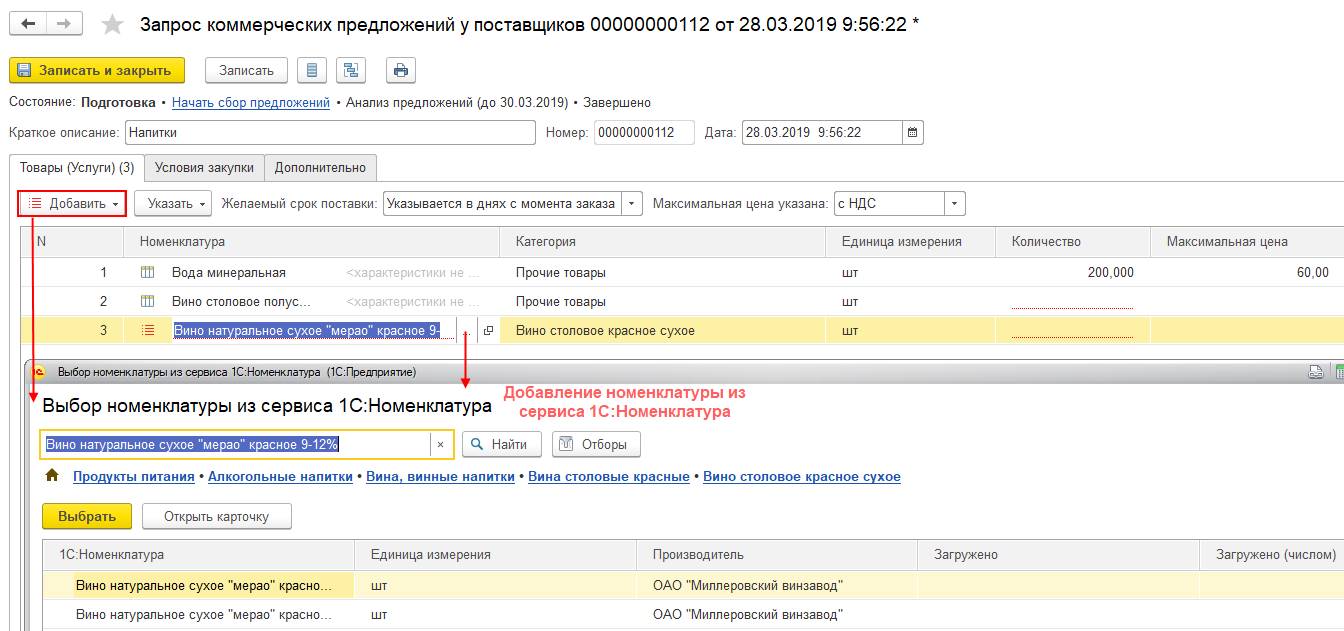Screen dimensions: 1344x631
Task: Follow the Начать сбор предложений link
Action: click(x=251, y=102)
